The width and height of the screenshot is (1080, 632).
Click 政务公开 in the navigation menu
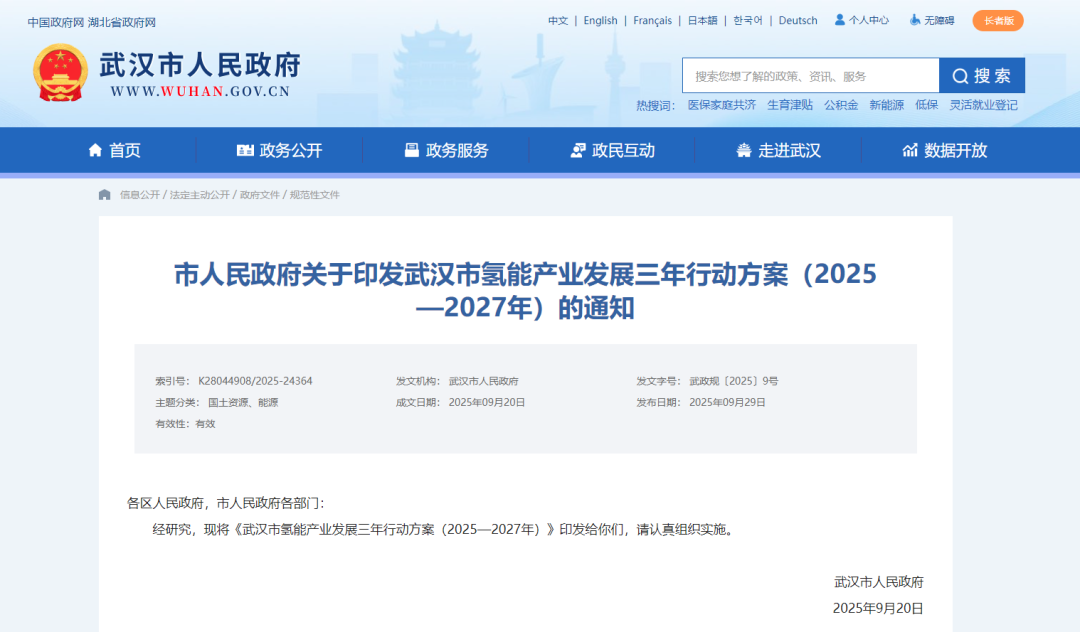click(291, 149)
